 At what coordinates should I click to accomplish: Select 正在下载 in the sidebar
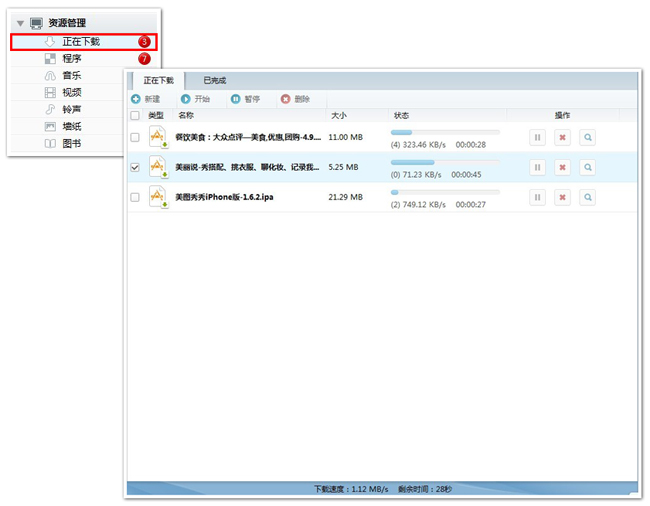[84, 42]
